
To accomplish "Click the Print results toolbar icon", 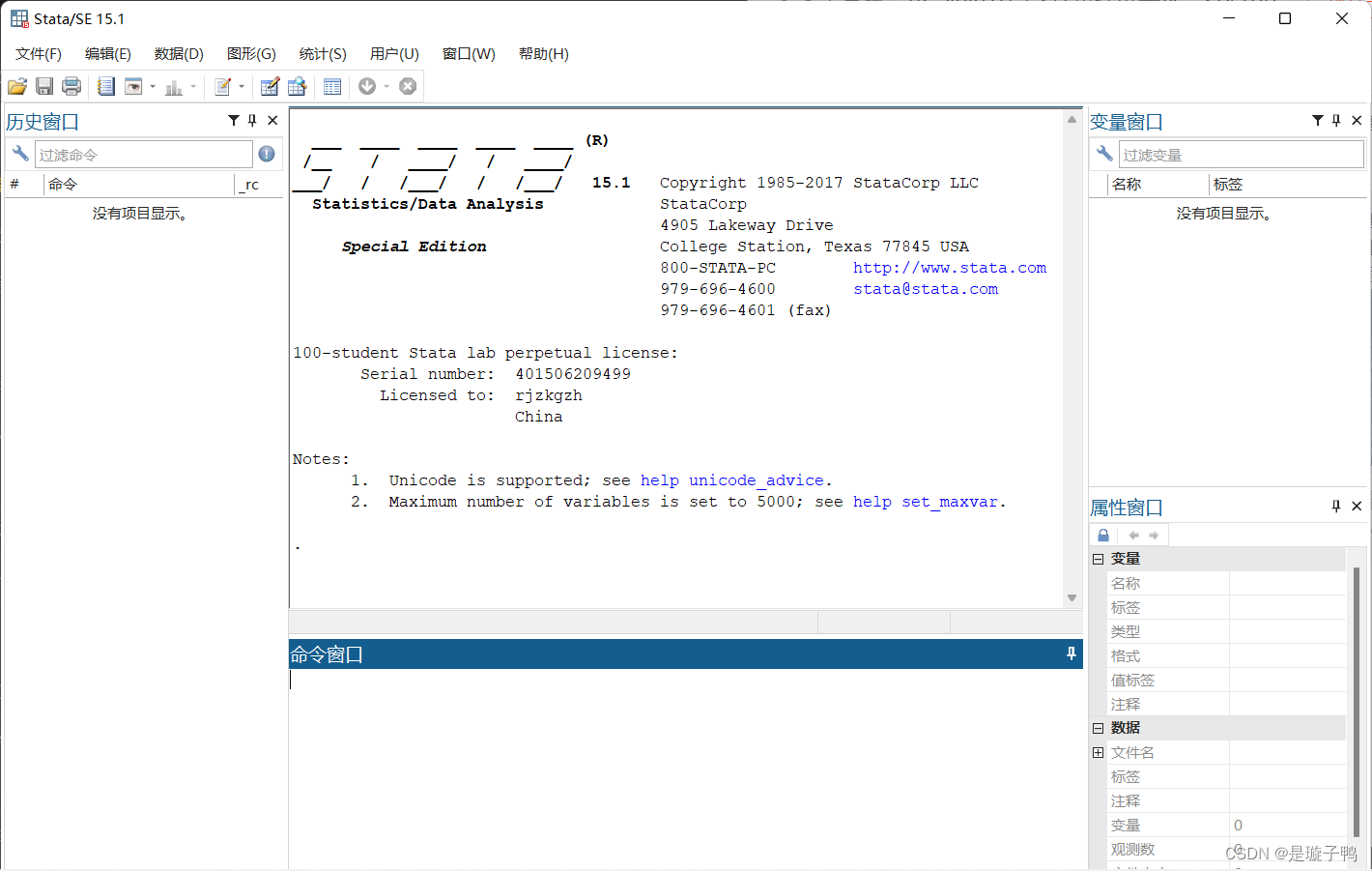I will (71, 87).
